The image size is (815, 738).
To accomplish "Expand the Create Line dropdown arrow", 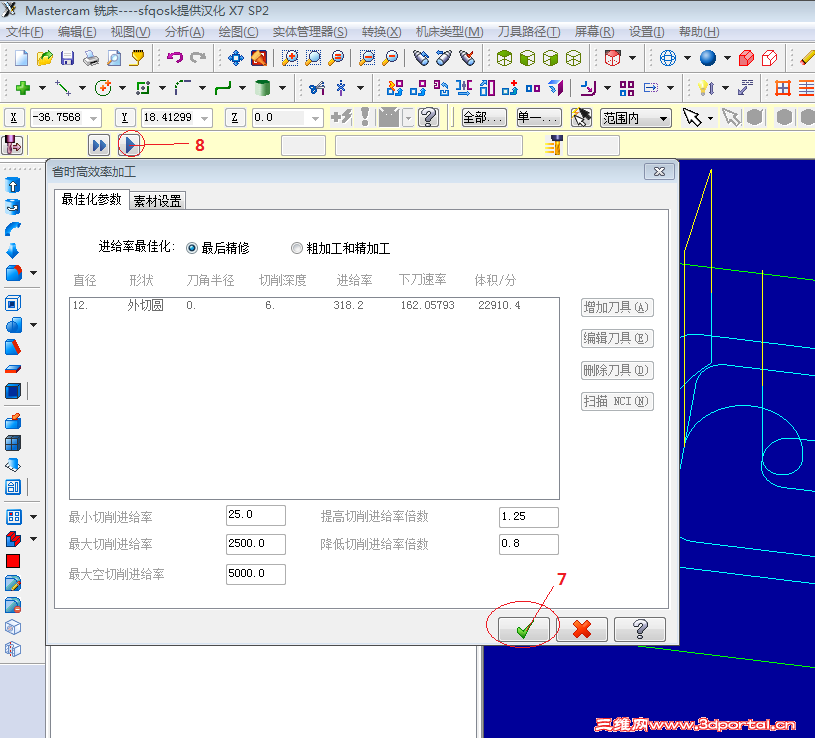I will [x=82, y=88].
